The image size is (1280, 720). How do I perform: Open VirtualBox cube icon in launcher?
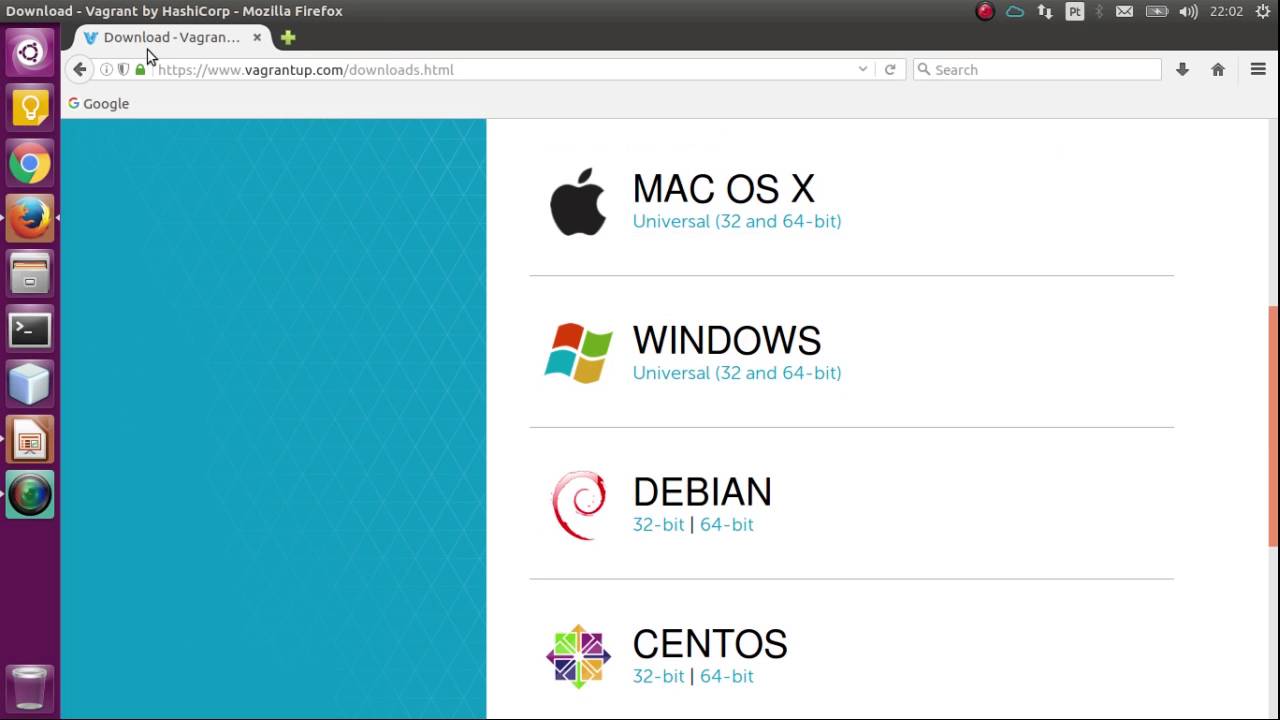[29, 384]
